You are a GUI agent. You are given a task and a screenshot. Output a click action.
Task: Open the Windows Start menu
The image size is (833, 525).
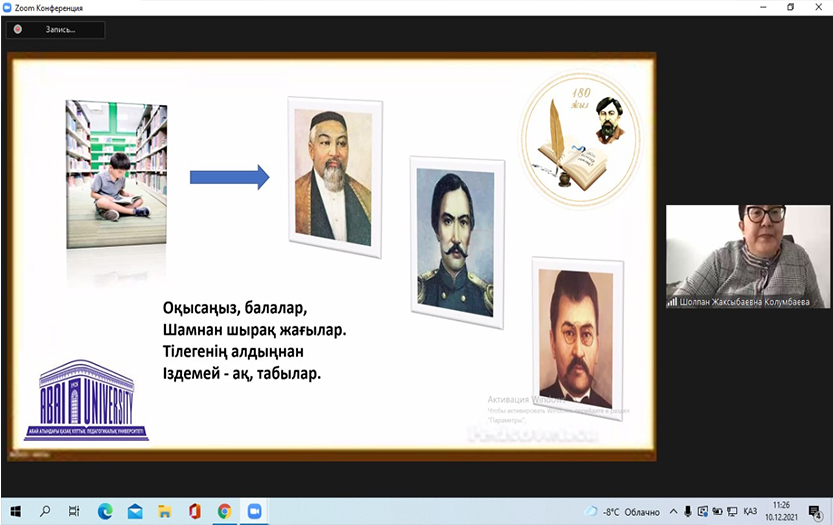tap(15, 511)
